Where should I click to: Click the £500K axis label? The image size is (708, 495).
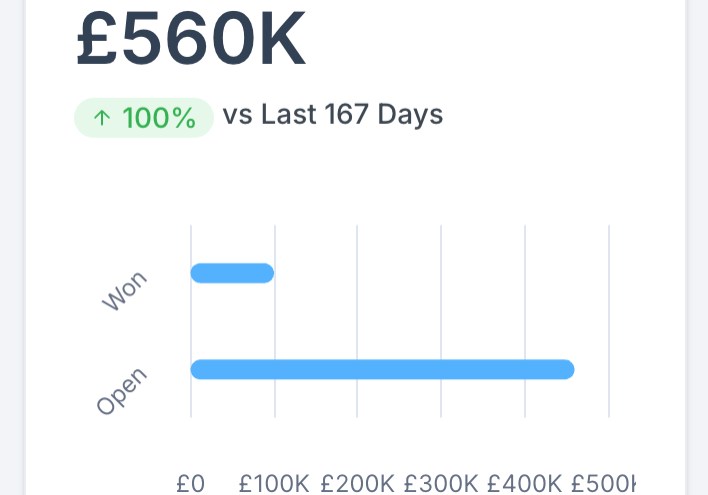click(x=603, y=484)
